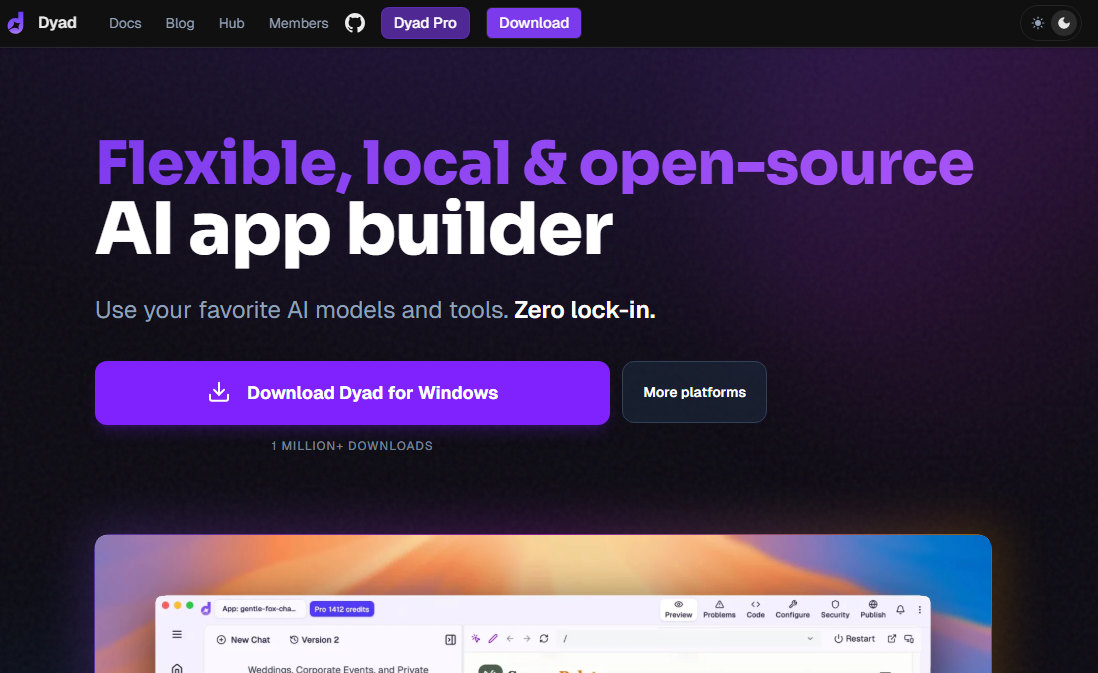This screenshot has width=1098, height=673.
Task: Open the Docs page
Action: point(125,23)
